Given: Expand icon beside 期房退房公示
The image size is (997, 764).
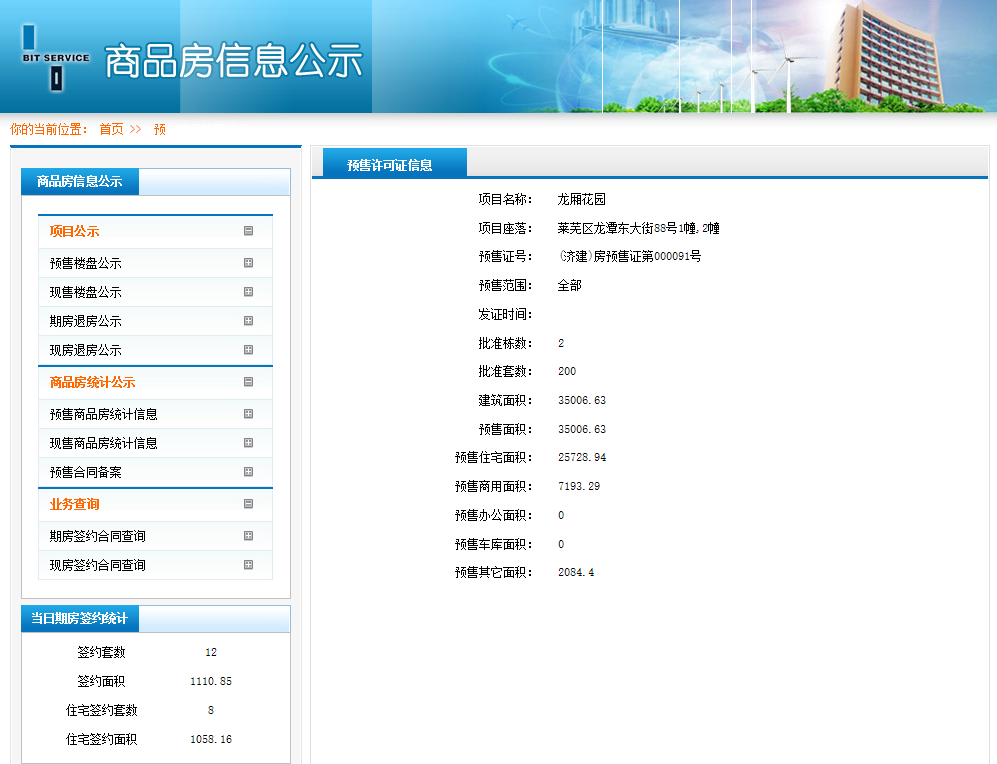Looking at the screenshot, I should [249, 321].
